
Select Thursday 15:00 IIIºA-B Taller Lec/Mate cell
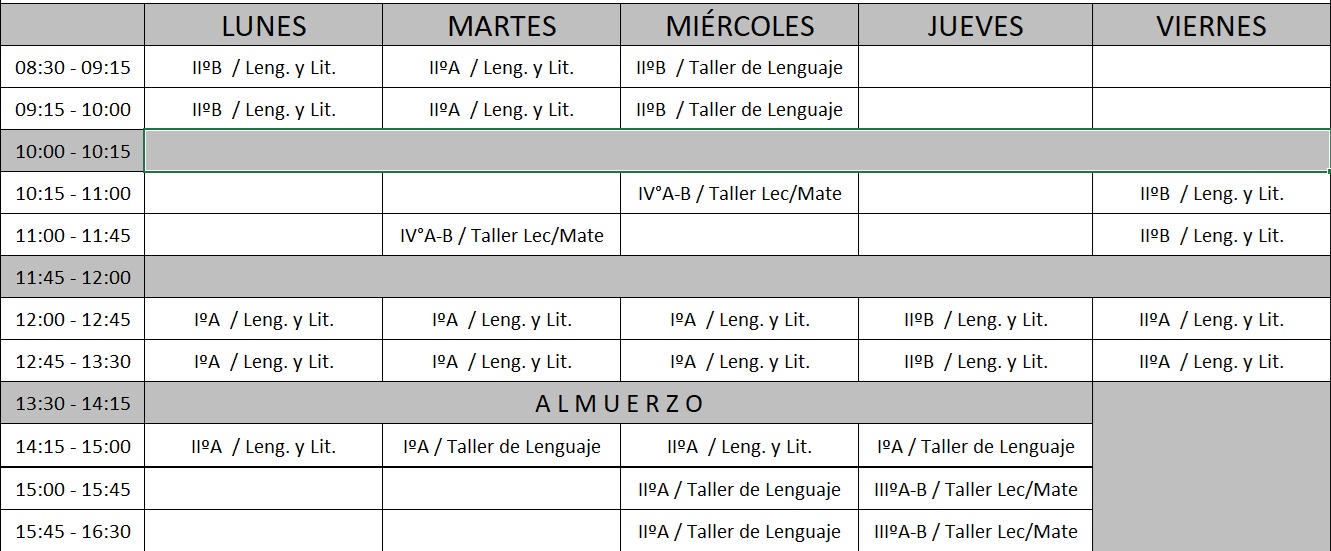pyautogui.click(x=975, y=489)
